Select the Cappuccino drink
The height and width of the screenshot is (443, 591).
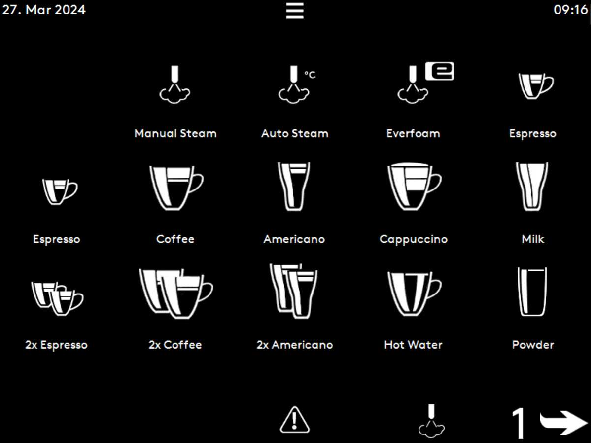point(414,186)
